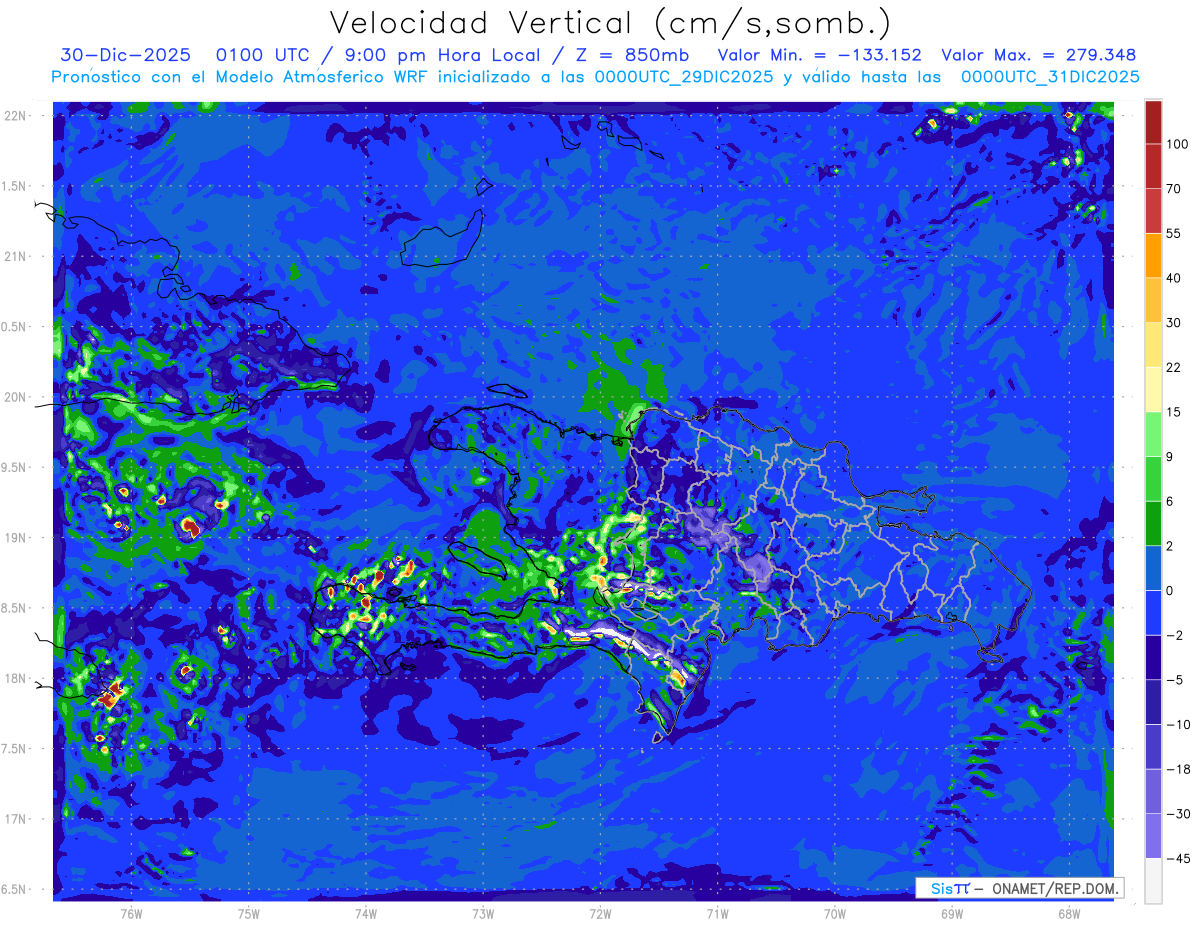Select the '73W' longitude label

483,913
